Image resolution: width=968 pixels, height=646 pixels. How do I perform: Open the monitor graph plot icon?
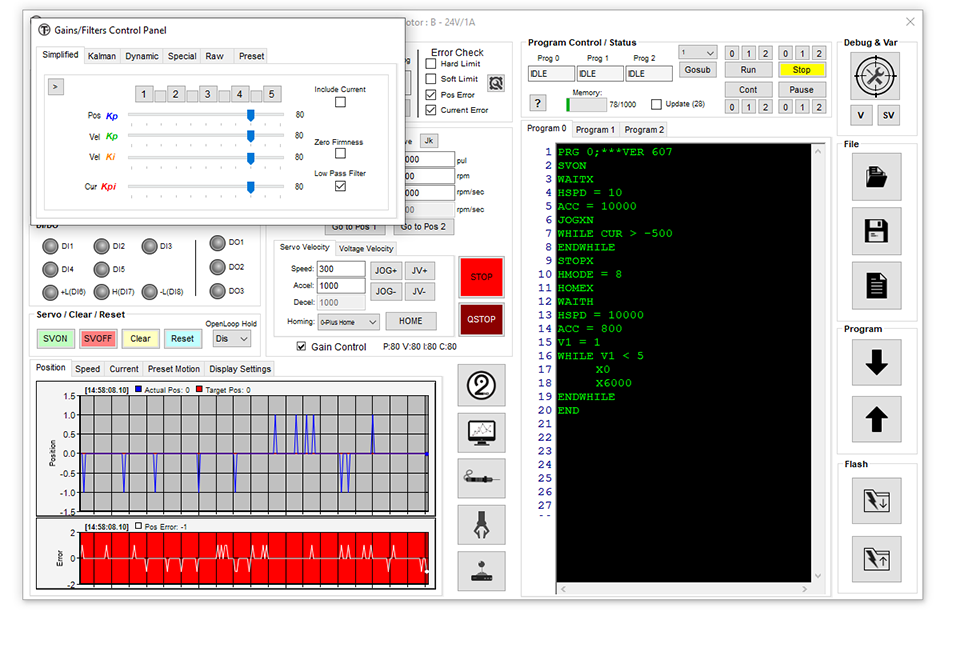(x=481, y=432)
